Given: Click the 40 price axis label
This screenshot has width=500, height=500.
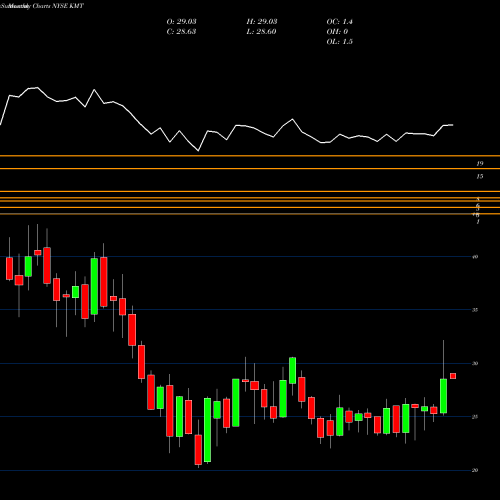Looking at the screenshot, I should [x=475, y=257].
